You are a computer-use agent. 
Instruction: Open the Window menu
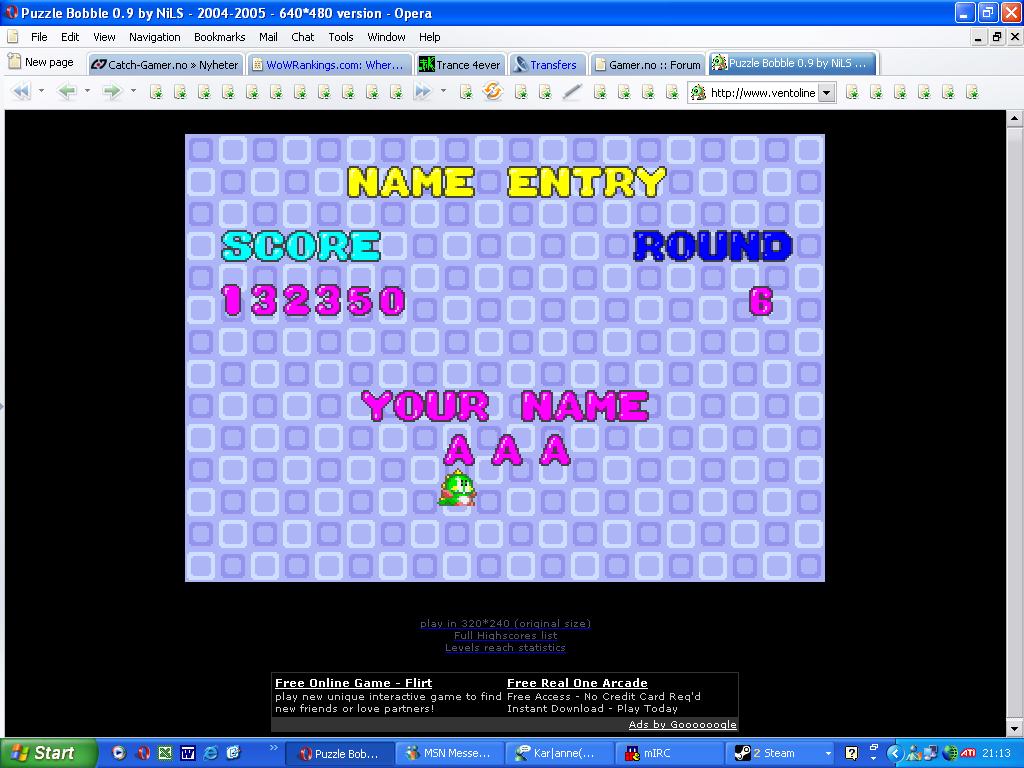386,37
